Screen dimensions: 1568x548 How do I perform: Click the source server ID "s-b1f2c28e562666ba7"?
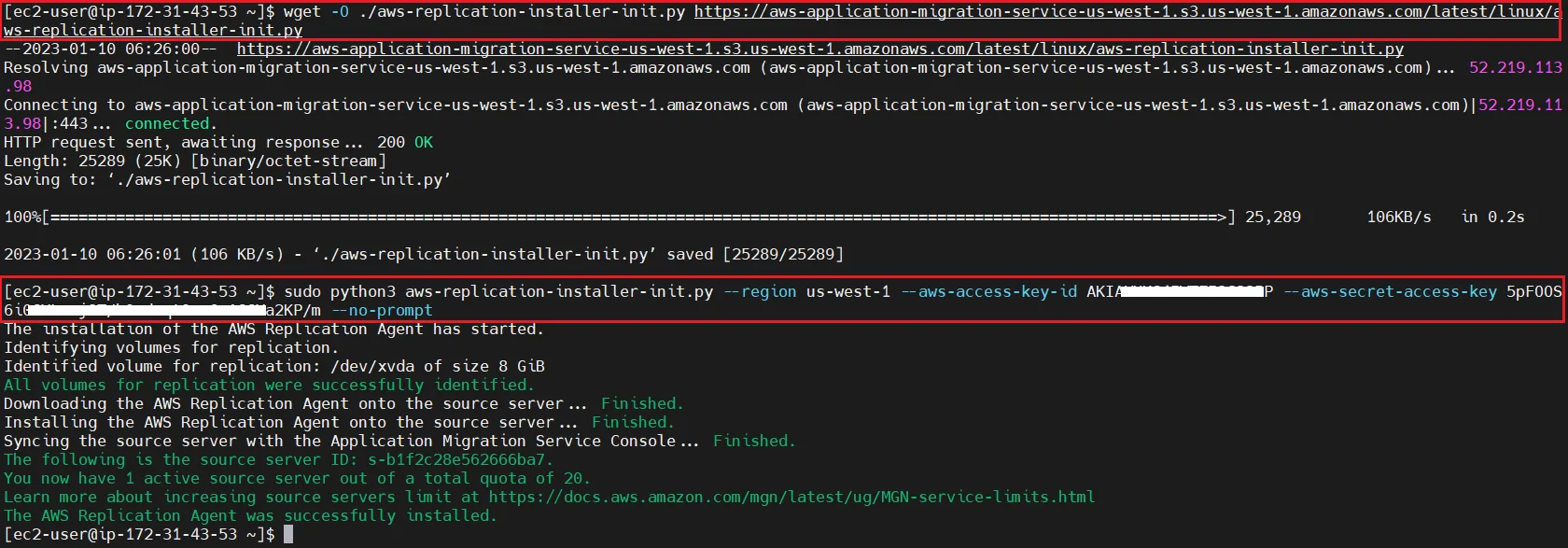pos(456,459)
